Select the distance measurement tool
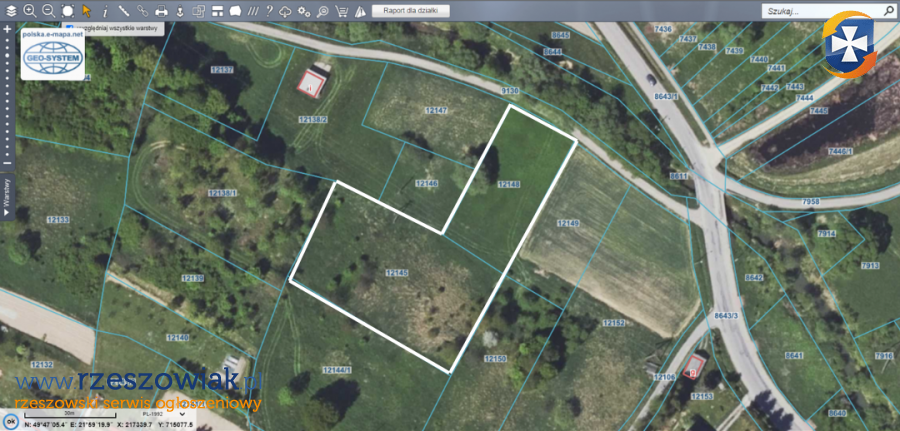 point(123,11)
